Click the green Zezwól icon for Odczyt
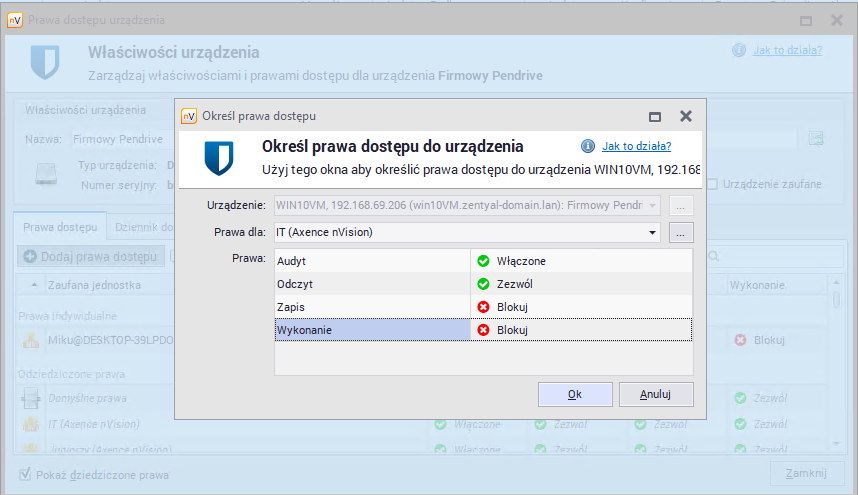The width and height of the screenshot is (858, 495). [x=483, y=284]
